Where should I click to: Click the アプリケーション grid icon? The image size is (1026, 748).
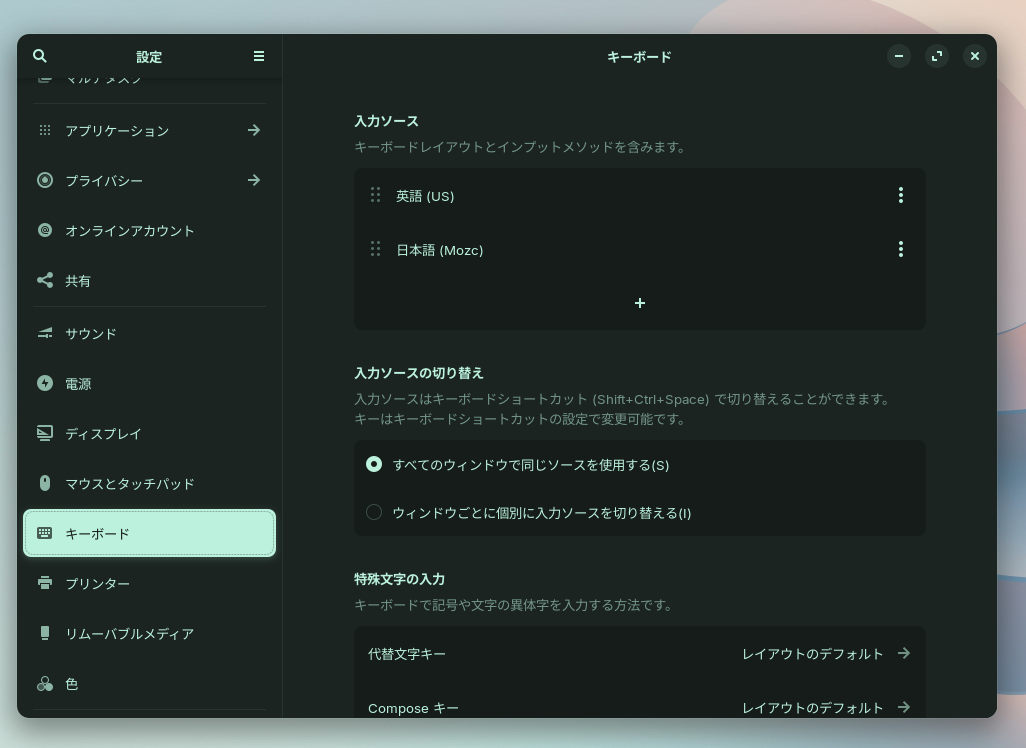coord(44,130)
